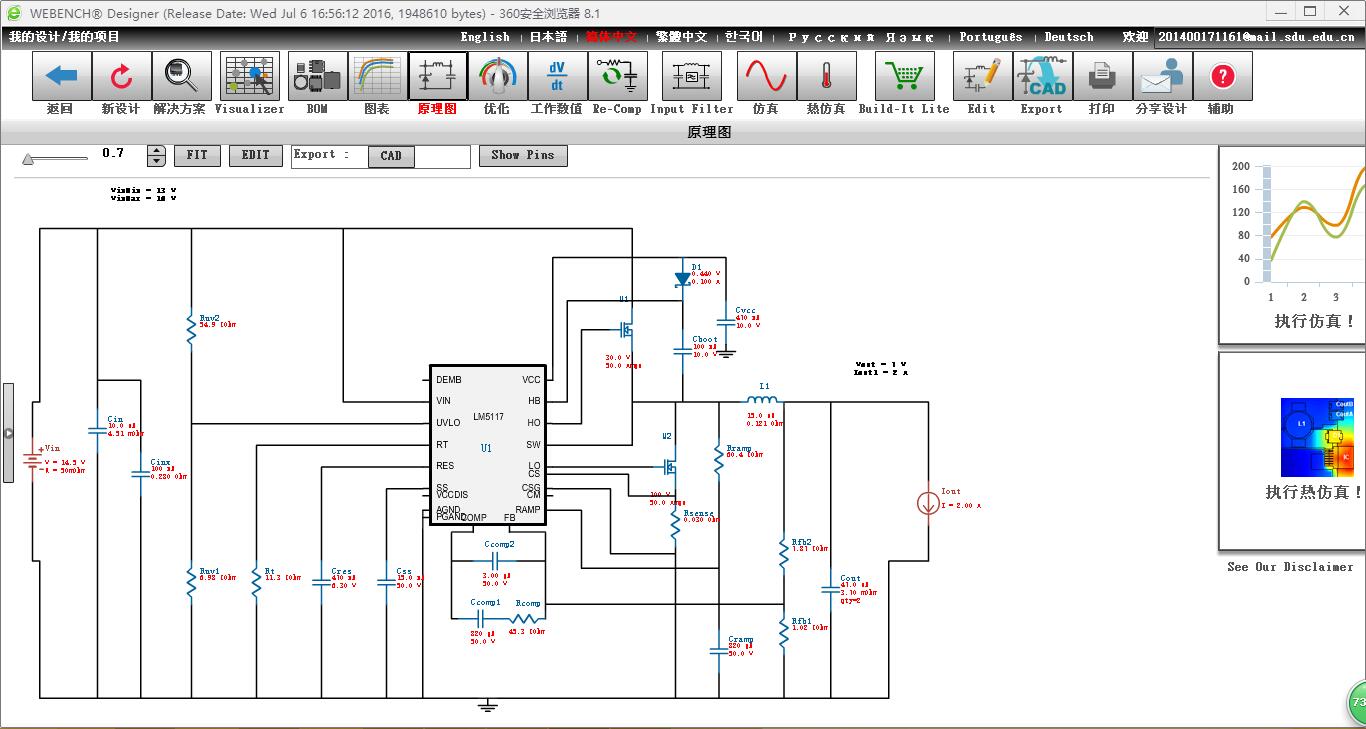Click the Export CAD toolbar icon

pyautogui.click(x=1041, y=76)
